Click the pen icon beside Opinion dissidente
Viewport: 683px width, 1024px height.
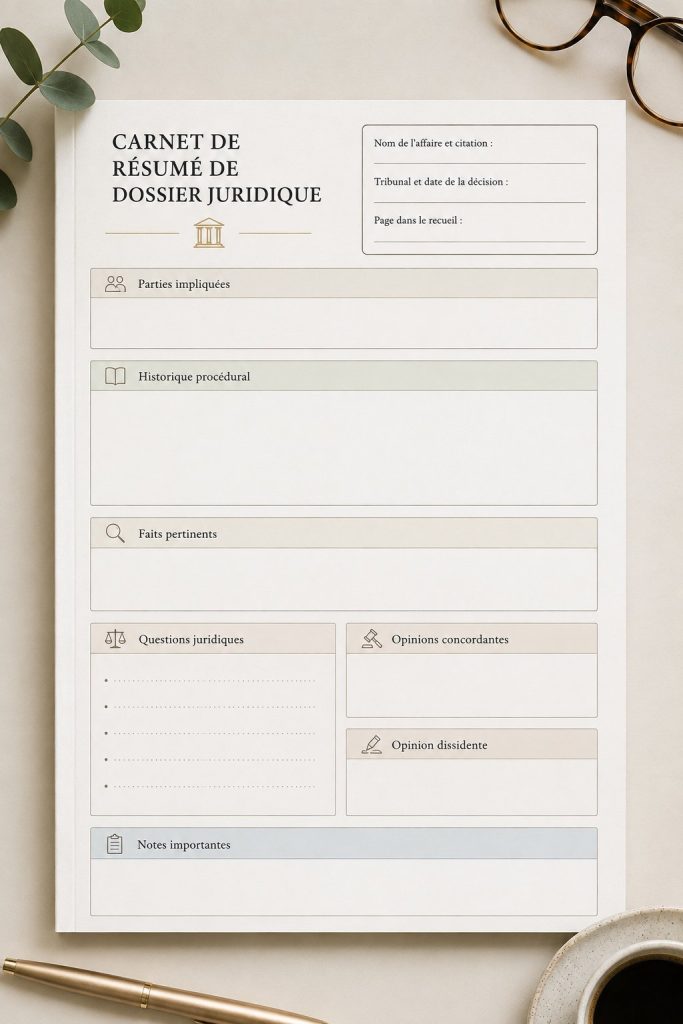point(372,744)
